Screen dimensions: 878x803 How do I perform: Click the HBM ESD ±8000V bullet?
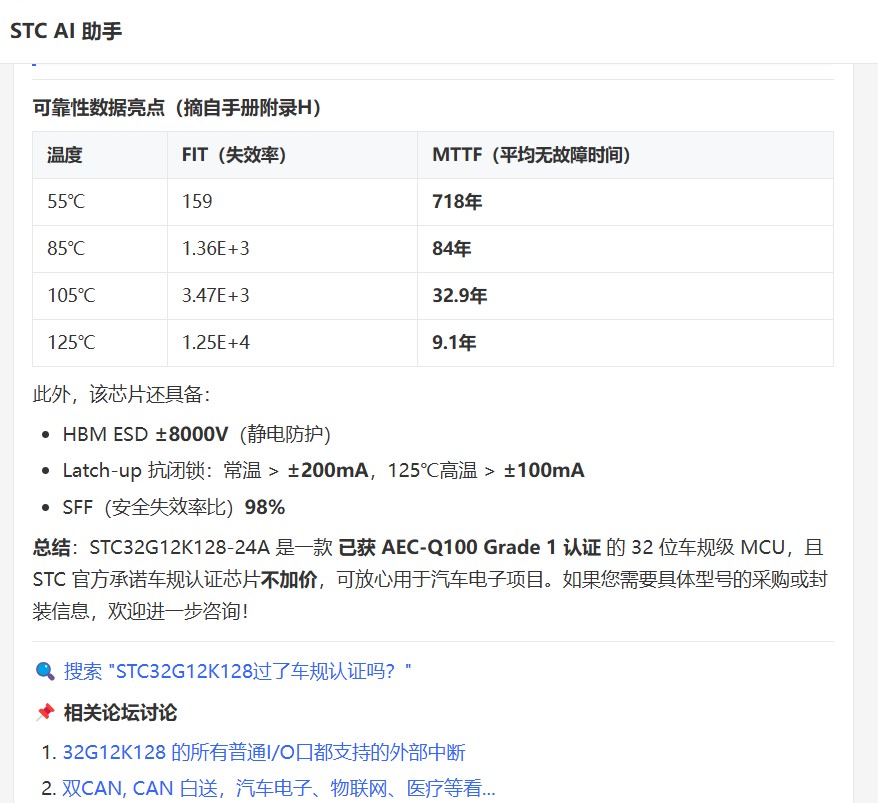click(x=197, y=435)
